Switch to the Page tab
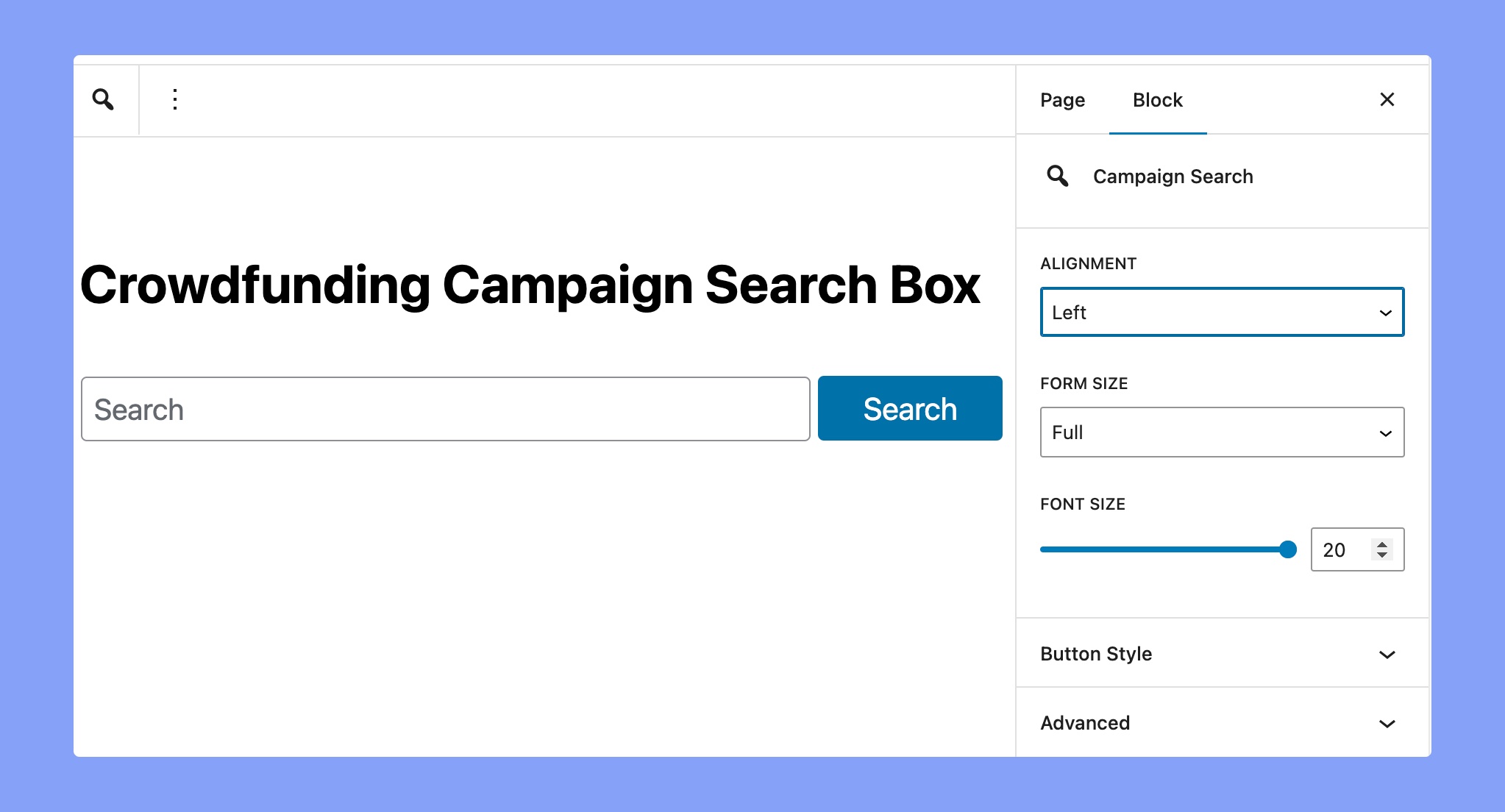 1062,100
